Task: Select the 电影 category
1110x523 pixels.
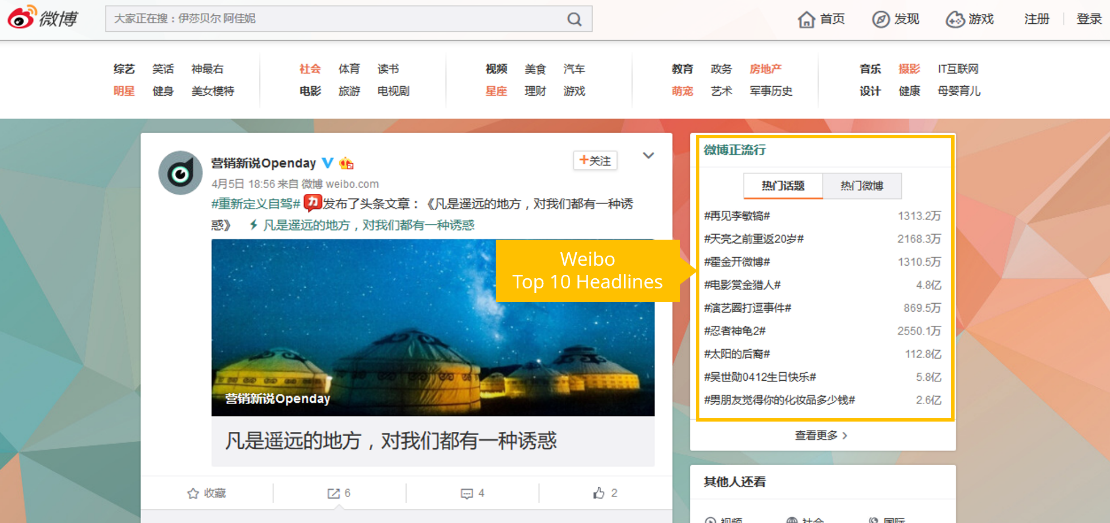Action: (310, 91)
